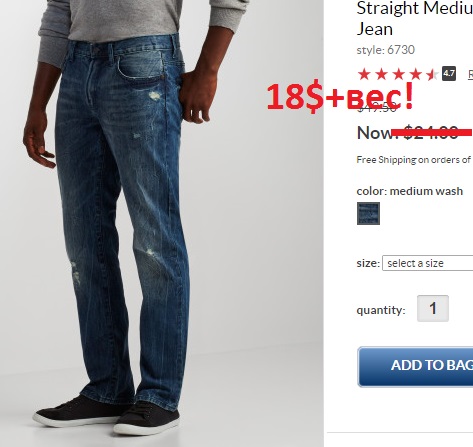Select the medium wash color swatch
Image resolution: width=473 pixels, height=447 pixels.
368,213
